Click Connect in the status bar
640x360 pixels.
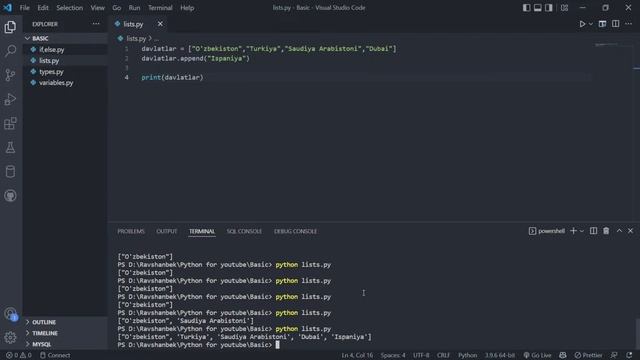[55, 355]
